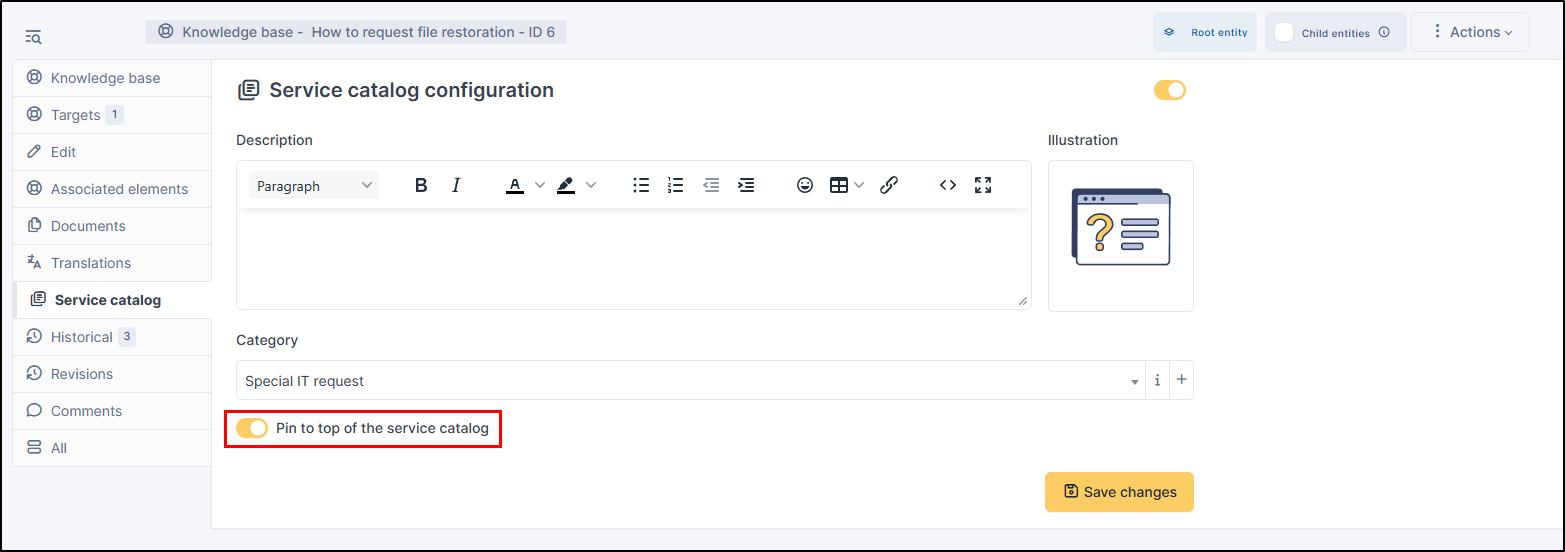Viewport: 1565px width, 552px height.
Task: Click the Bold formatting icon
Action: (x=421, y=185)
